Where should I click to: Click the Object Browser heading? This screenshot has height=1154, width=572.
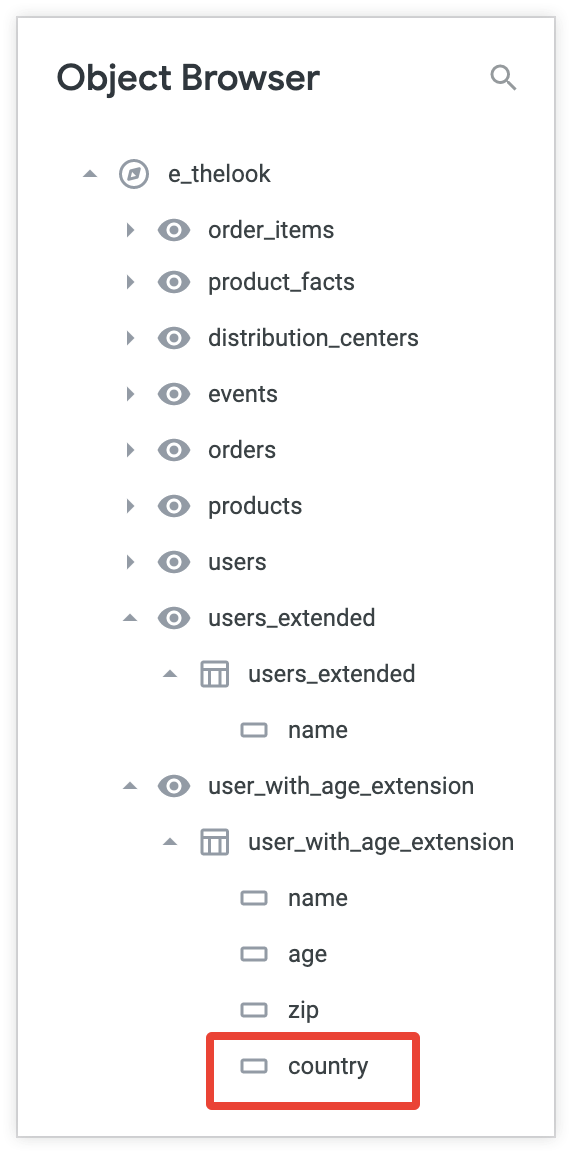(188, 77)
